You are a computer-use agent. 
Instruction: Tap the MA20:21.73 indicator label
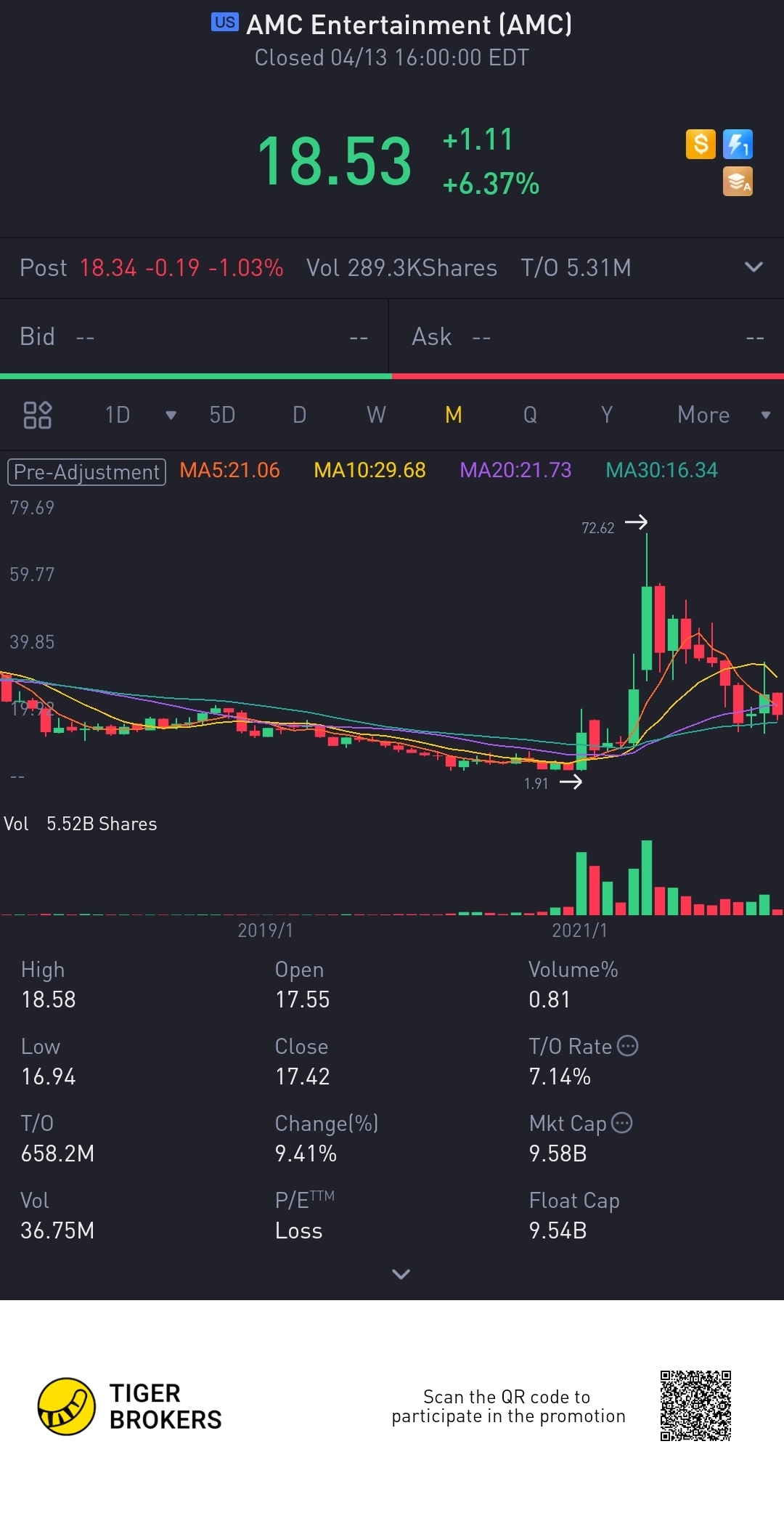pyautogui.click(x=515, y=471)
